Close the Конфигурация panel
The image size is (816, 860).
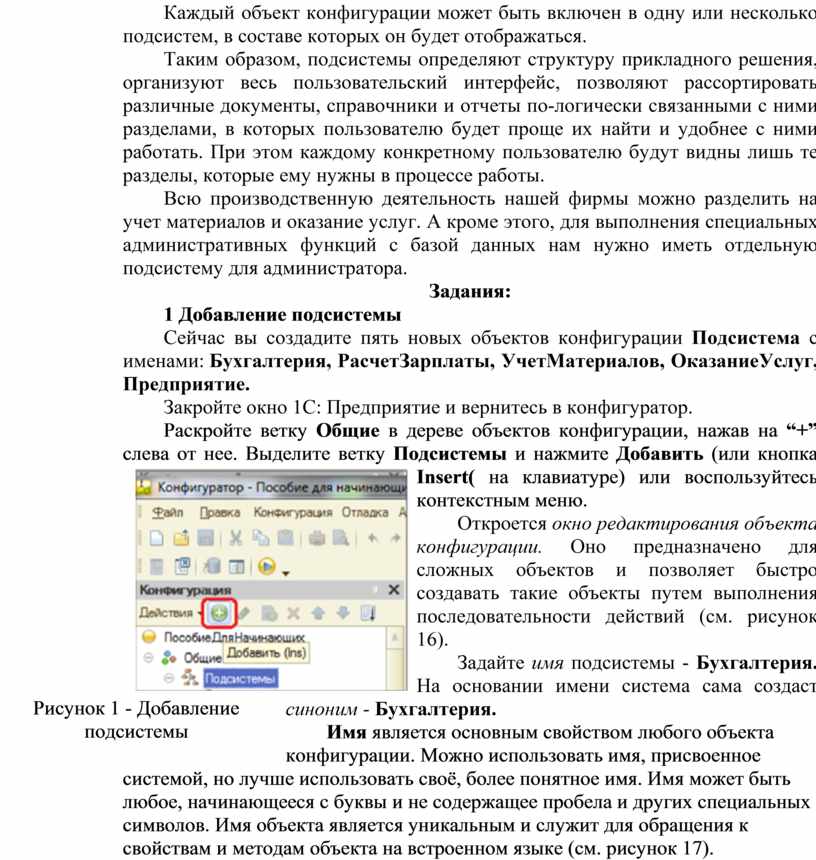394,590
